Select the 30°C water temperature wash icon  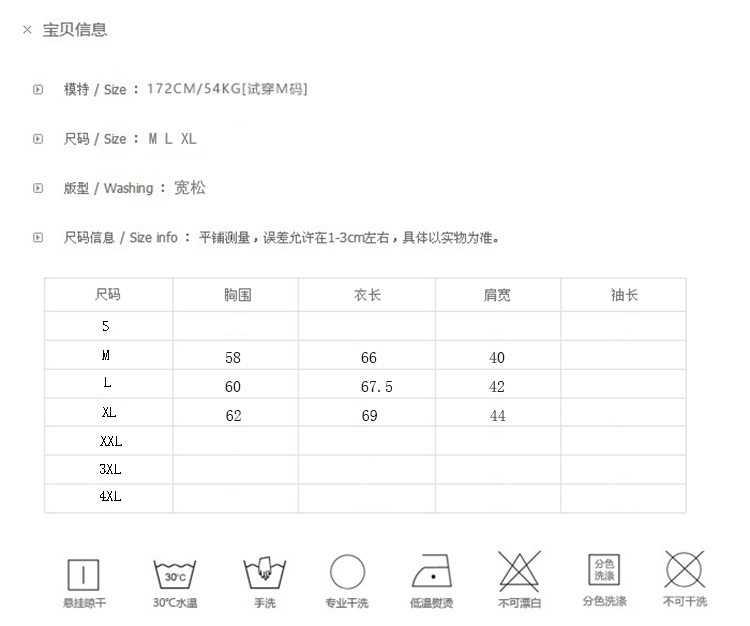[x=175, y=574]
